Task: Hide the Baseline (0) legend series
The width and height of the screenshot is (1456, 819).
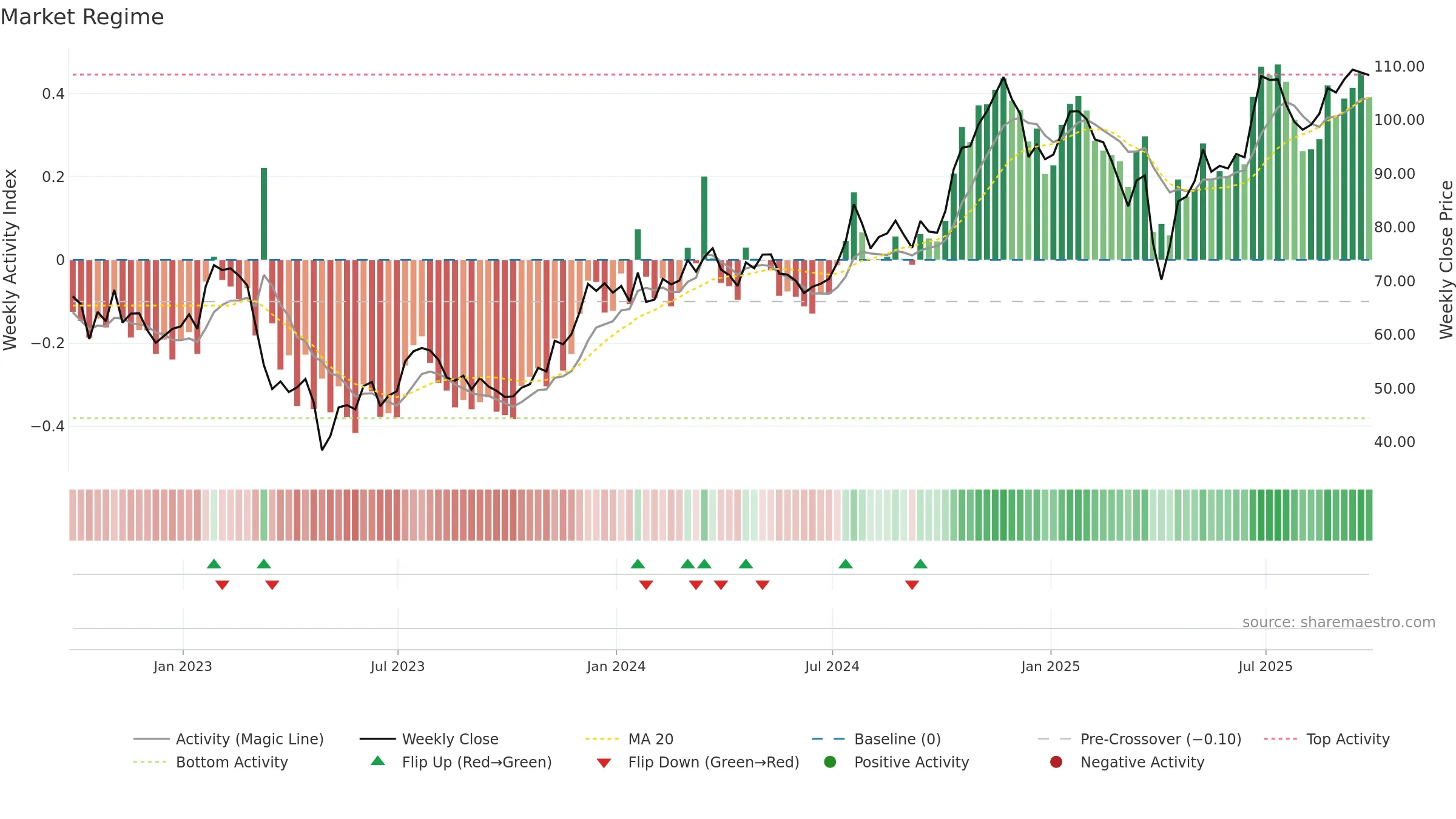Action: pyautogui.click(x=876, y=739)
